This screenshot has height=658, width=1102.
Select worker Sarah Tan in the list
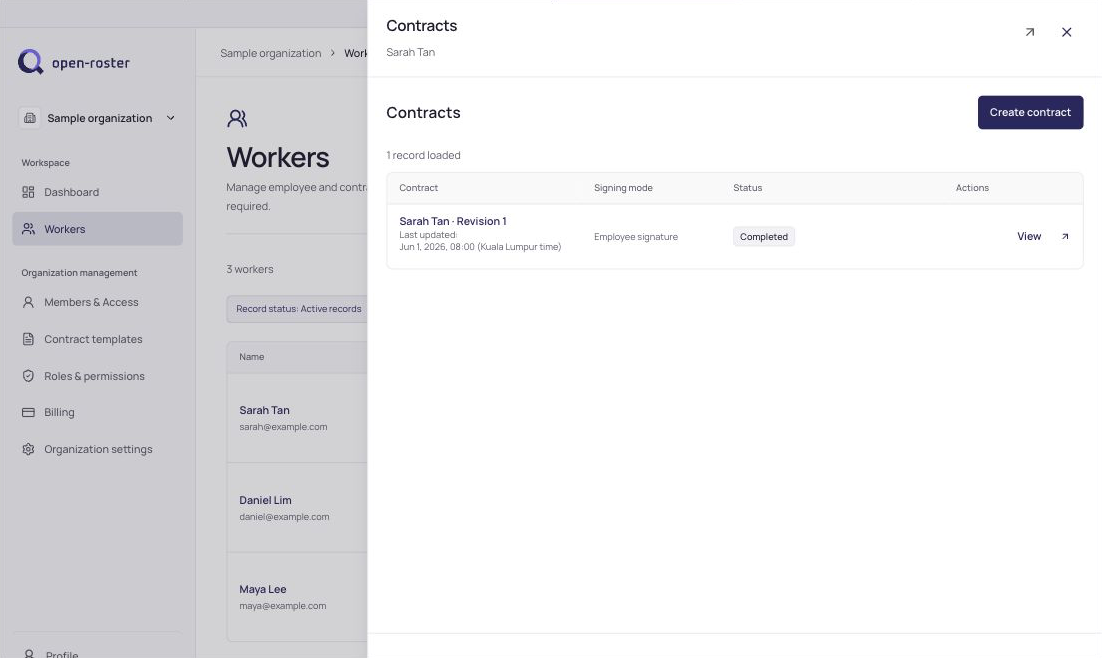[x=264, y=410]
